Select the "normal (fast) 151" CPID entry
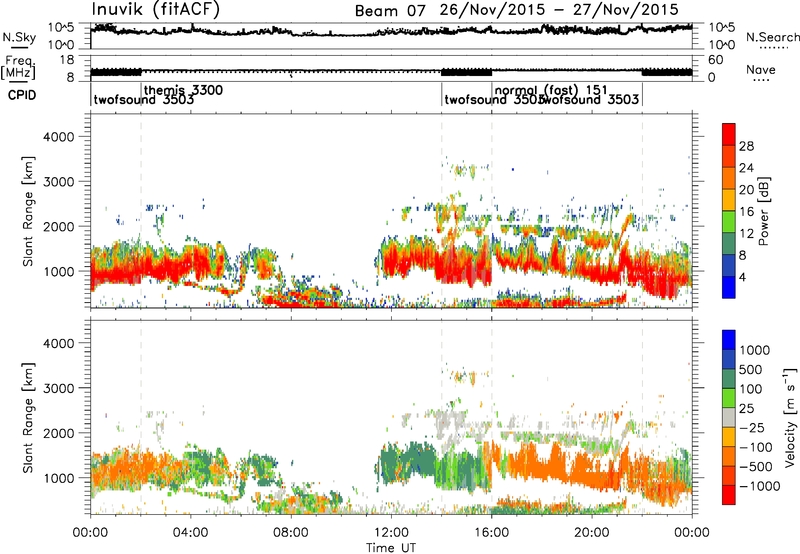 (551, 90)
